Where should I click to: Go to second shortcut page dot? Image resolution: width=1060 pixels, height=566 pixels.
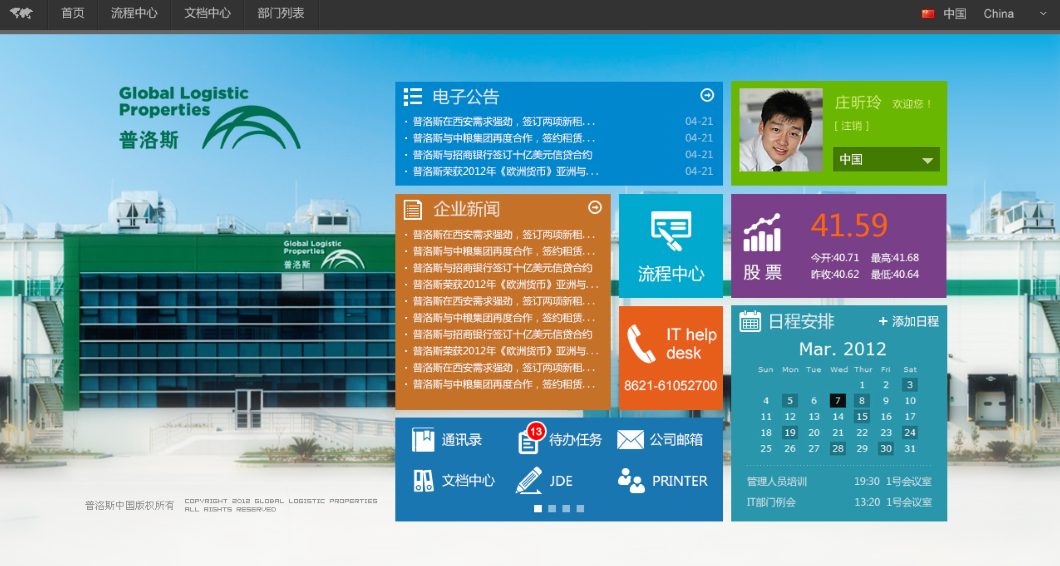(x=552, y=509)
